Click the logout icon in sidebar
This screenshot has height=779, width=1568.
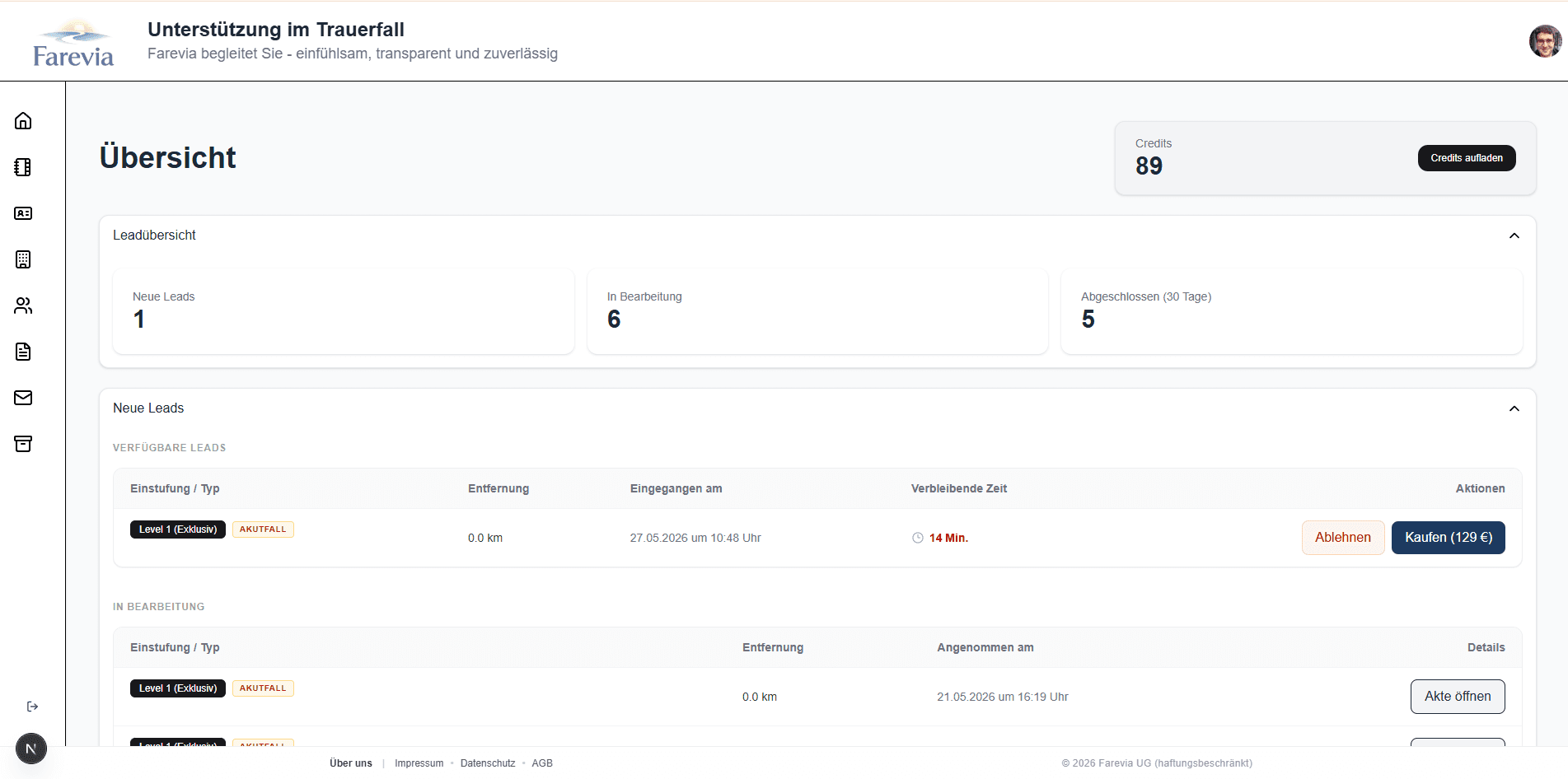coord(32,707)
